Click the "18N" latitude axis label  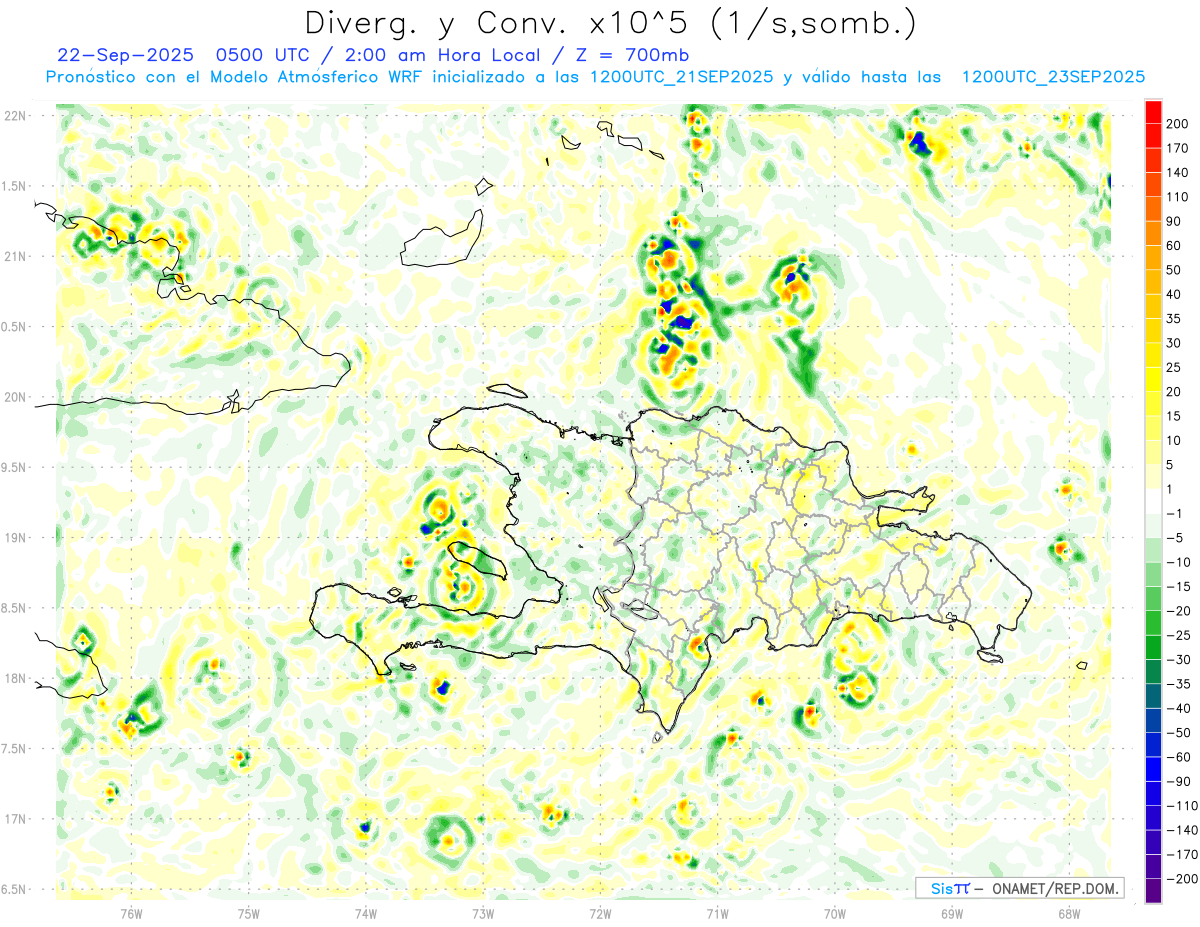click(15, 678)
